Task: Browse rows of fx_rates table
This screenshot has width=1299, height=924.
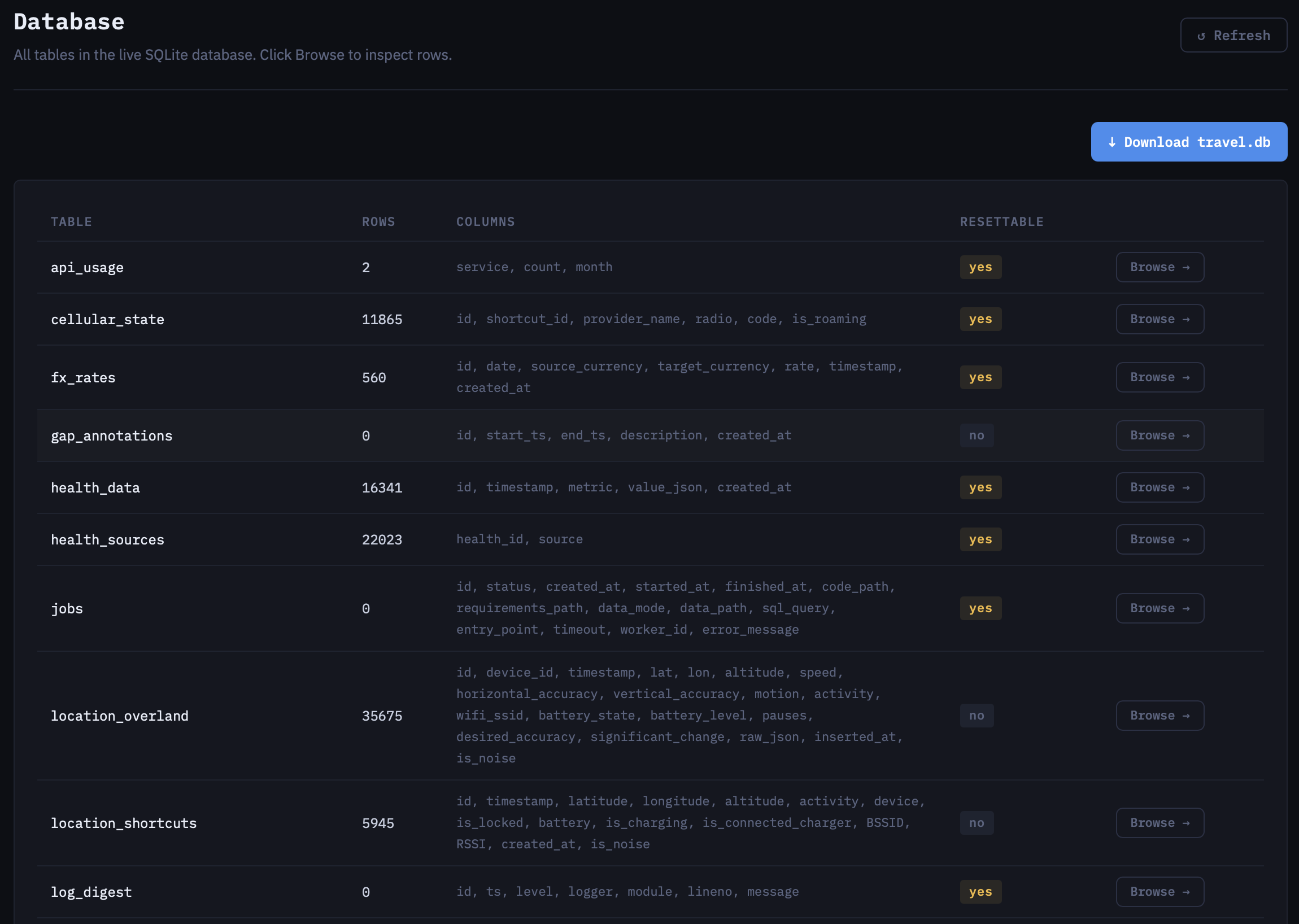Action: [x=1159, y=377]
